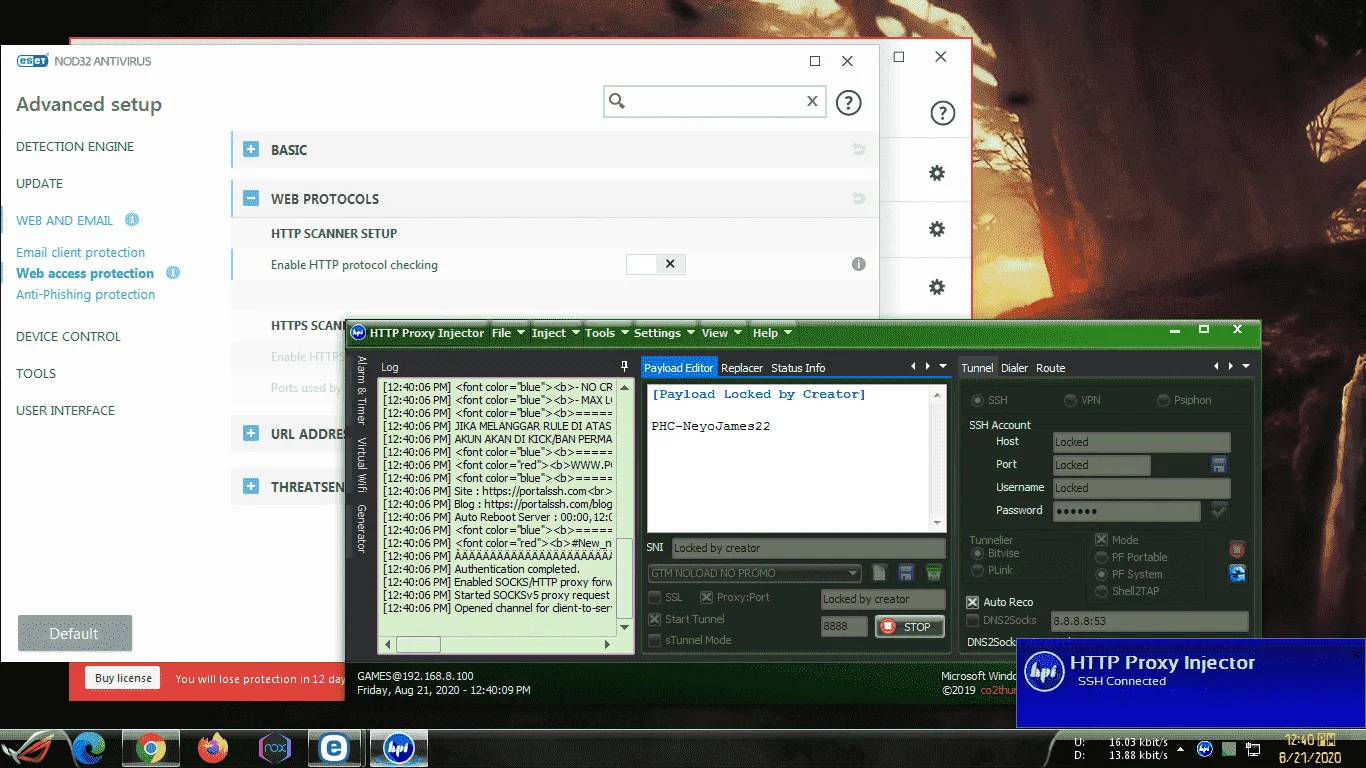
Task: Click the info icon next to Web access protection
Action: pos(173,273)
